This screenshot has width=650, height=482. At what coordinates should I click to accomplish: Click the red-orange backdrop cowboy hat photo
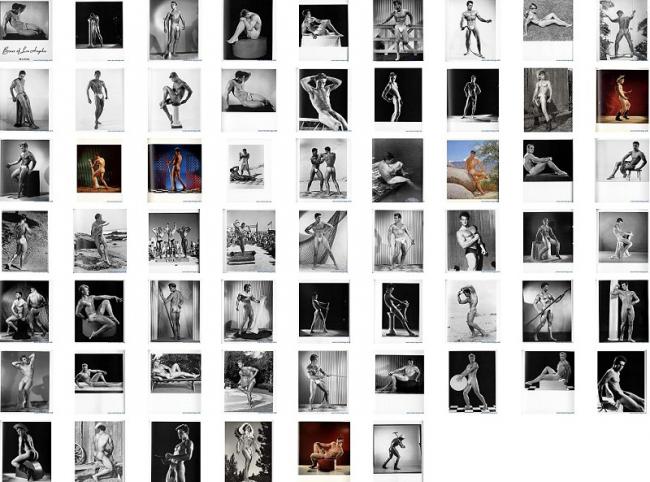pyautogui.click(x=621, y=96)
